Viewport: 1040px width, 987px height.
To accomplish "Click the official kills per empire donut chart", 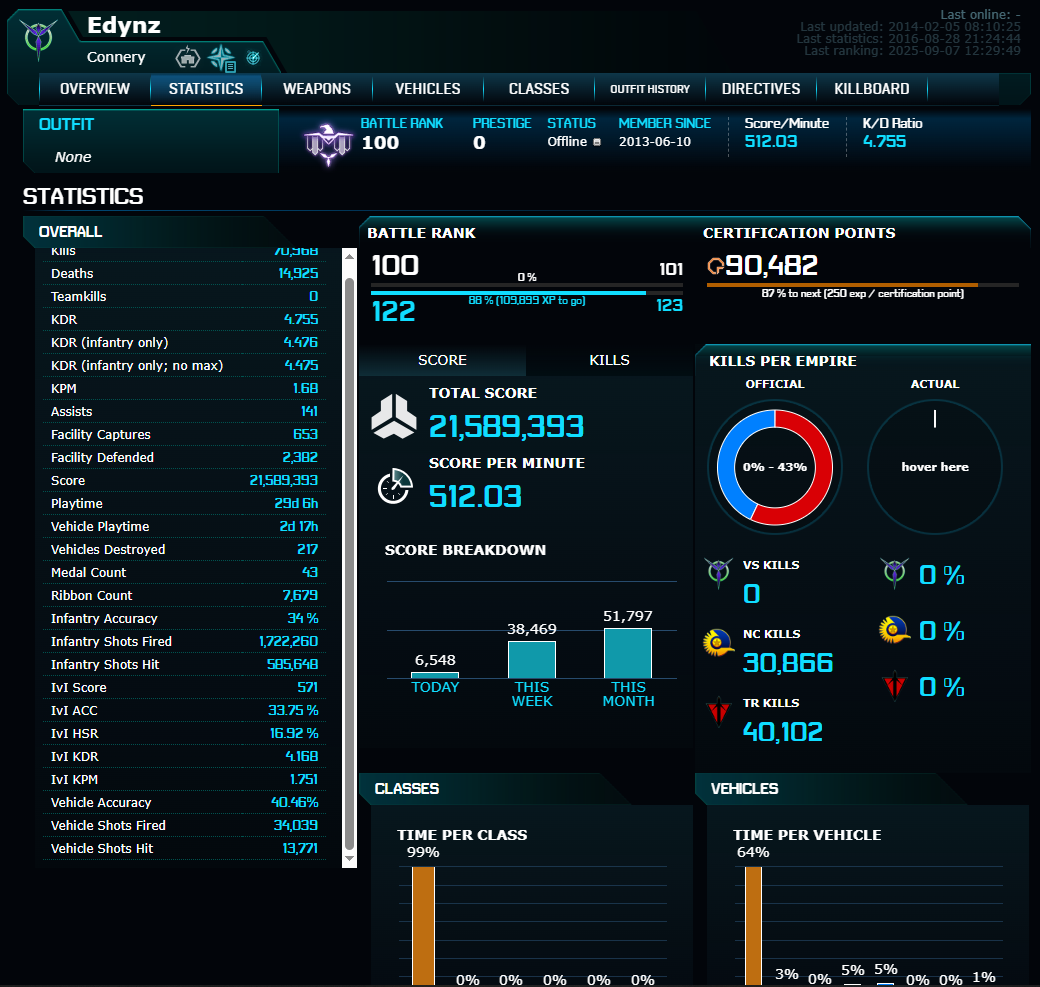I will click(775, 467).
